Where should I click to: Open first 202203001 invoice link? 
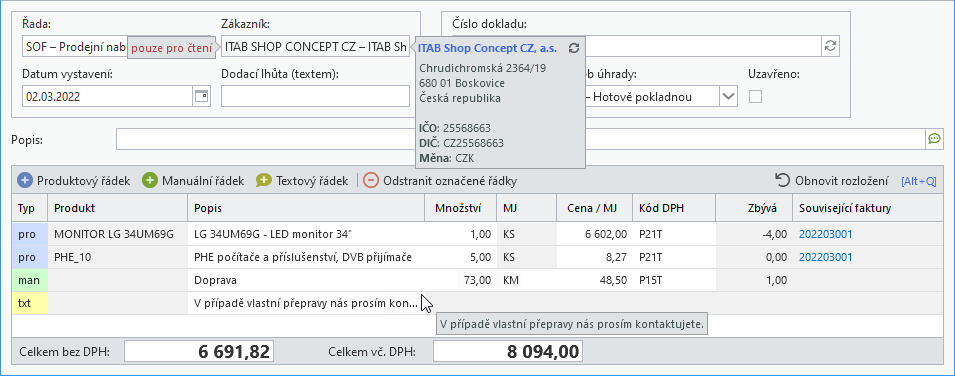tap(825, 234)
